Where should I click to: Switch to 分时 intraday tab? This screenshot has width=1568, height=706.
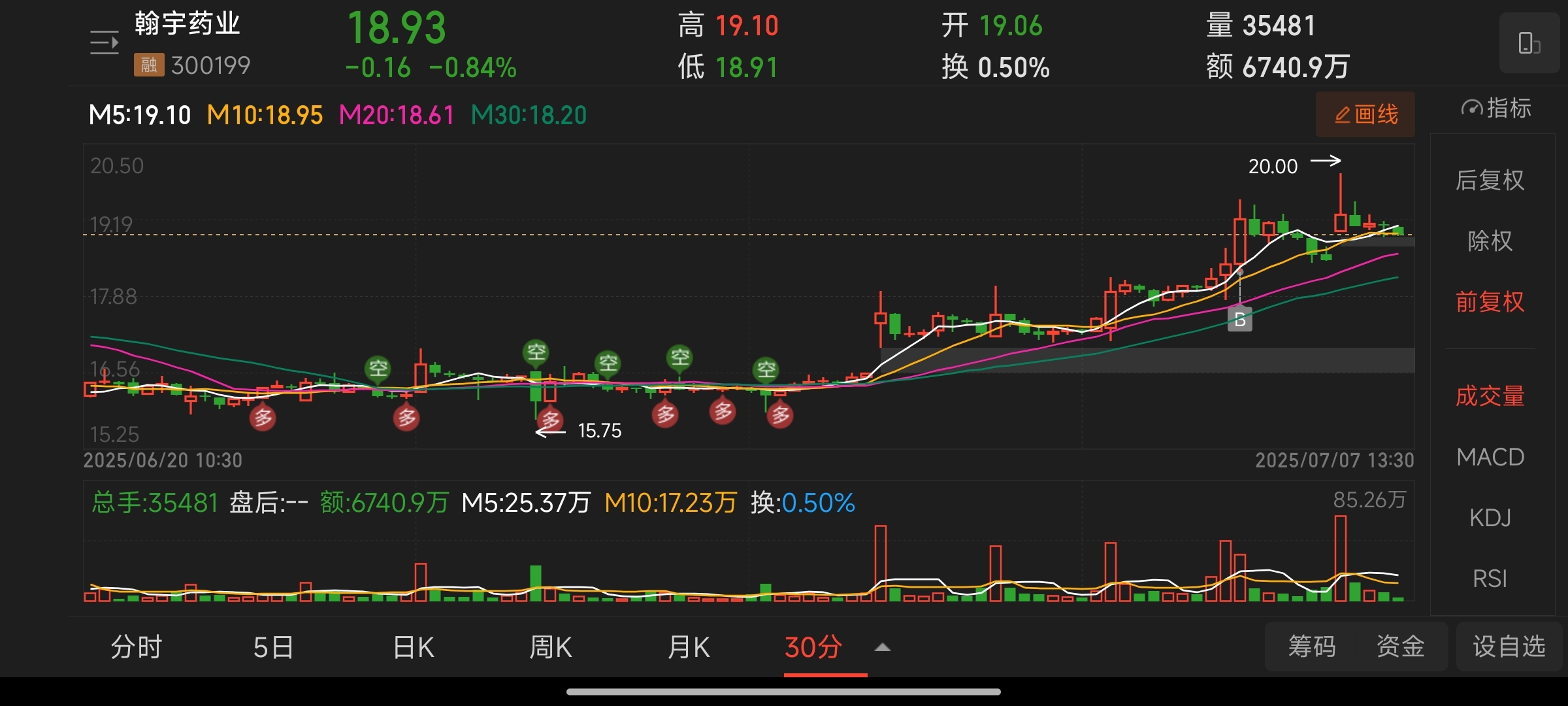136,647
